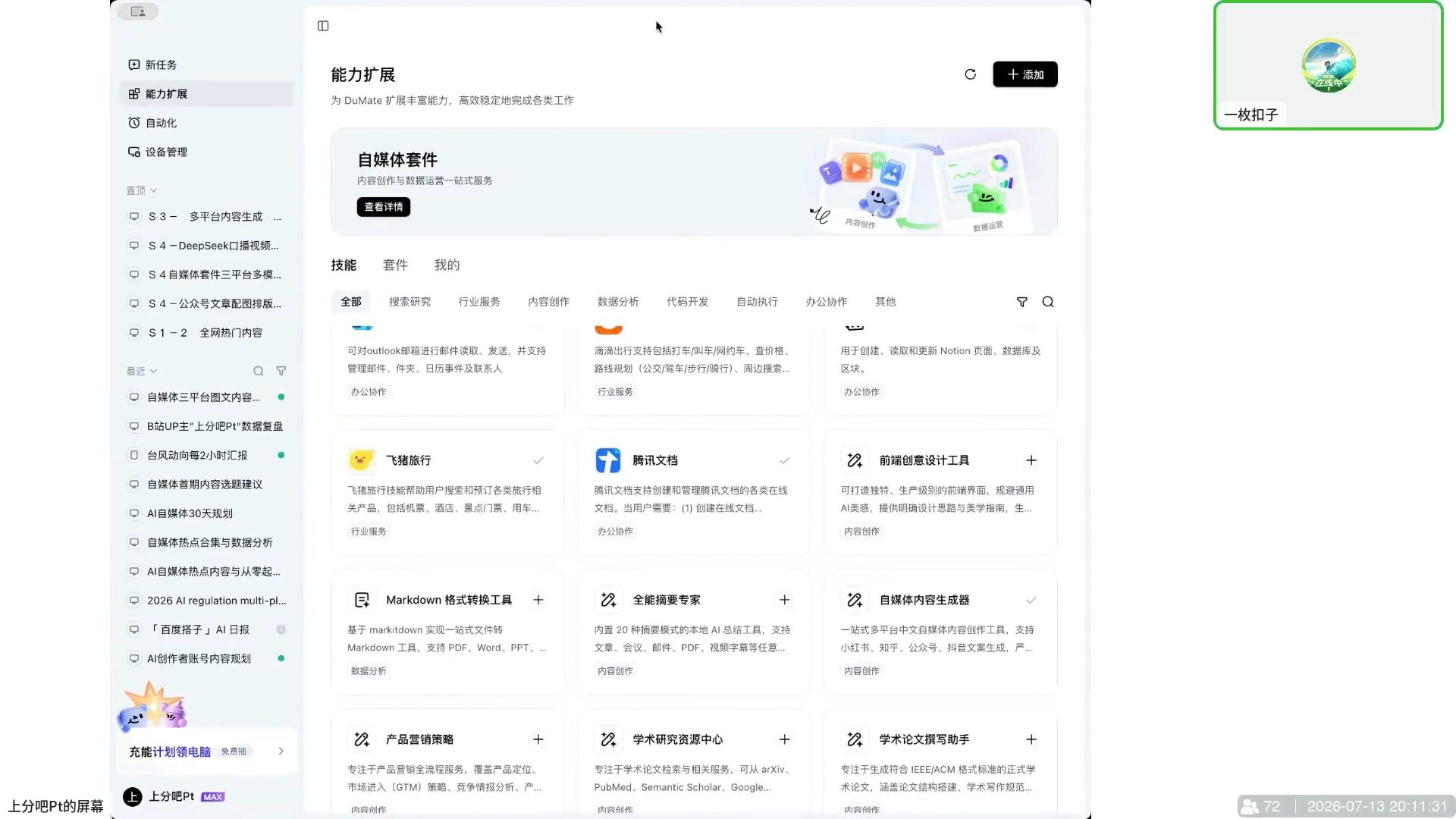The width and height of the screenshot is (1456, 819).
Task: Collapse the 最近 section chevron
Action: pos(154,371)
